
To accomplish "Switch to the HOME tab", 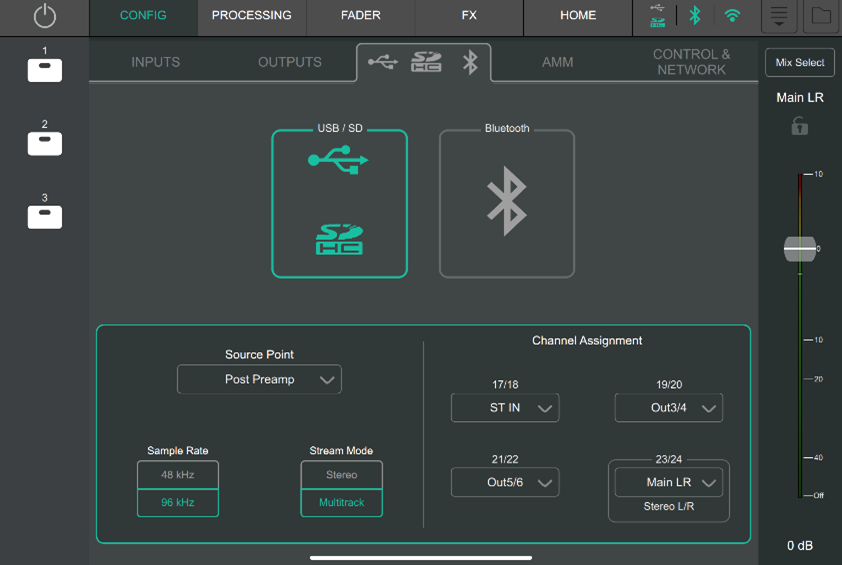I will point(578,16).
